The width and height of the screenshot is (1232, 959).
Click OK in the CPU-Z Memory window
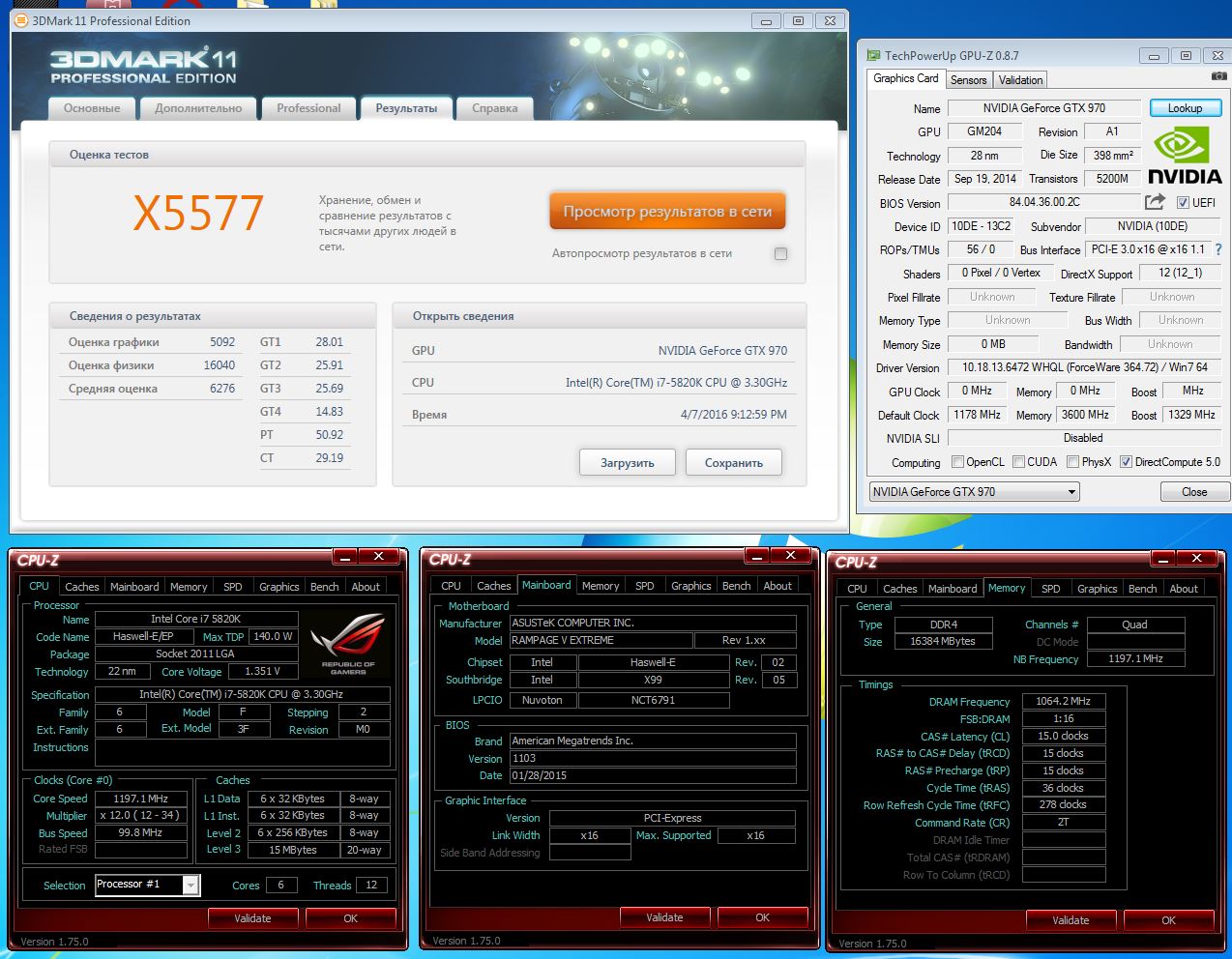point(1168,920)
